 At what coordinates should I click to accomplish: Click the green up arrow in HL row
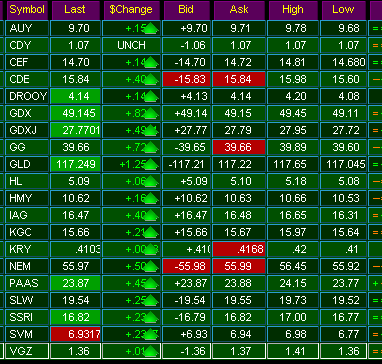pos(151,181)
